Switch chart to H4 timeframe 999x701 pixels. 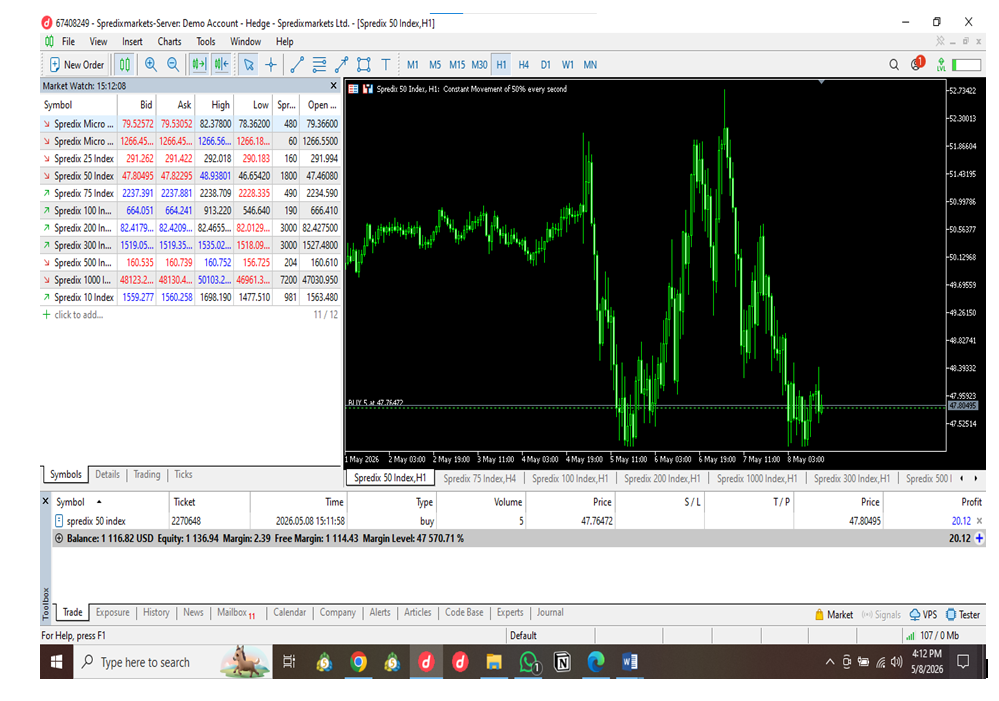click(524, 64)
